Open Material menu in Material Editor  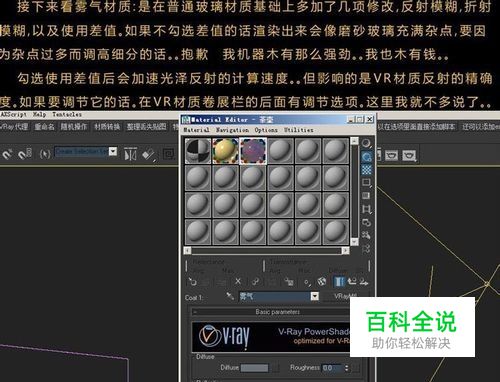coord(196,130)
